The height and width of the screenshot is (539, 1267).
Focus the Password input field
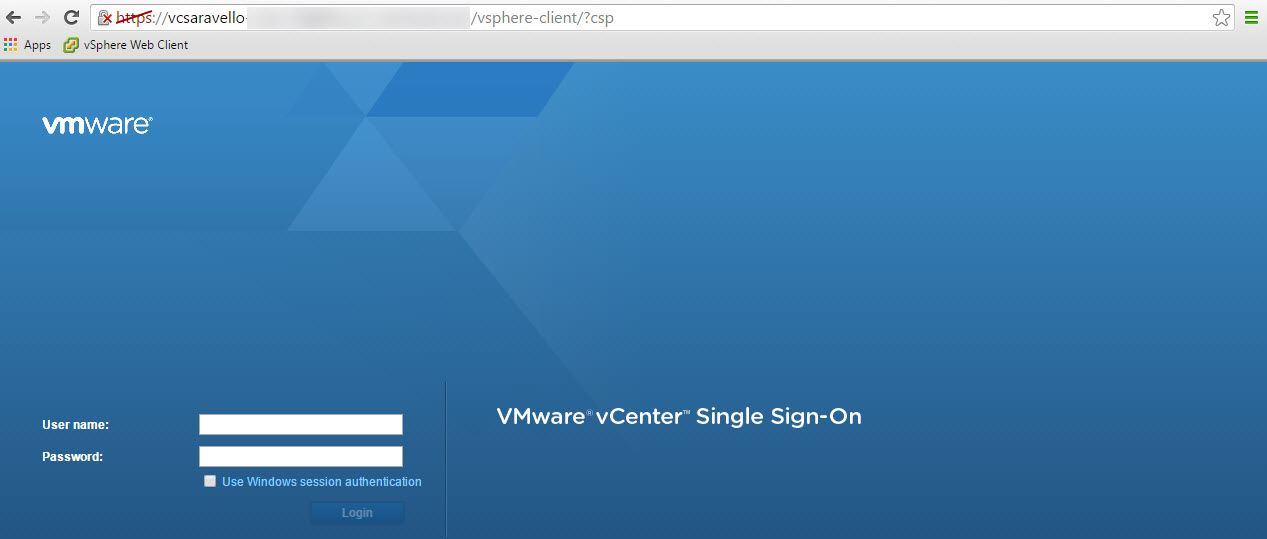click(x=300, y=457)
